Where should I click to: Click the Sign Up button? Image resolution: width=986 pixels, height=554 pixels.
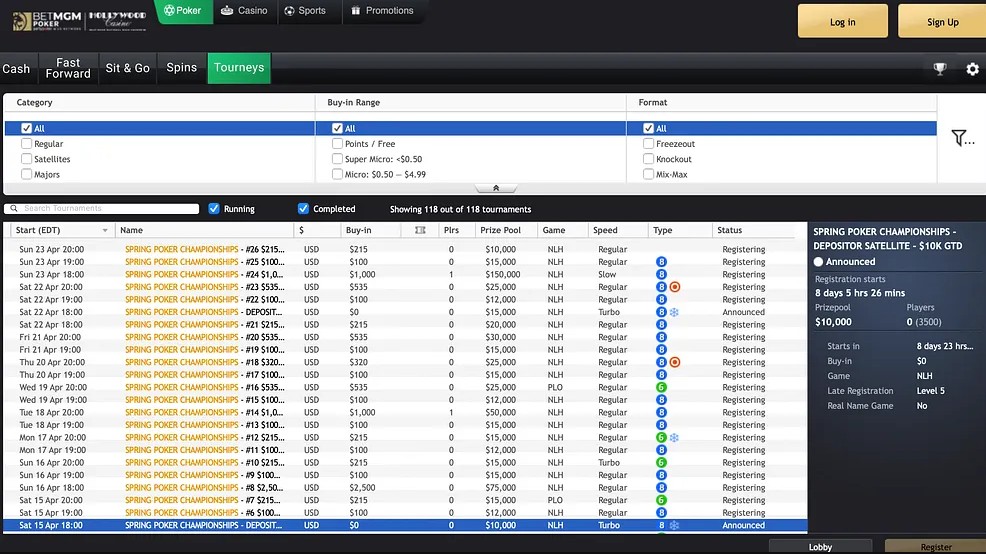(941, 21)
